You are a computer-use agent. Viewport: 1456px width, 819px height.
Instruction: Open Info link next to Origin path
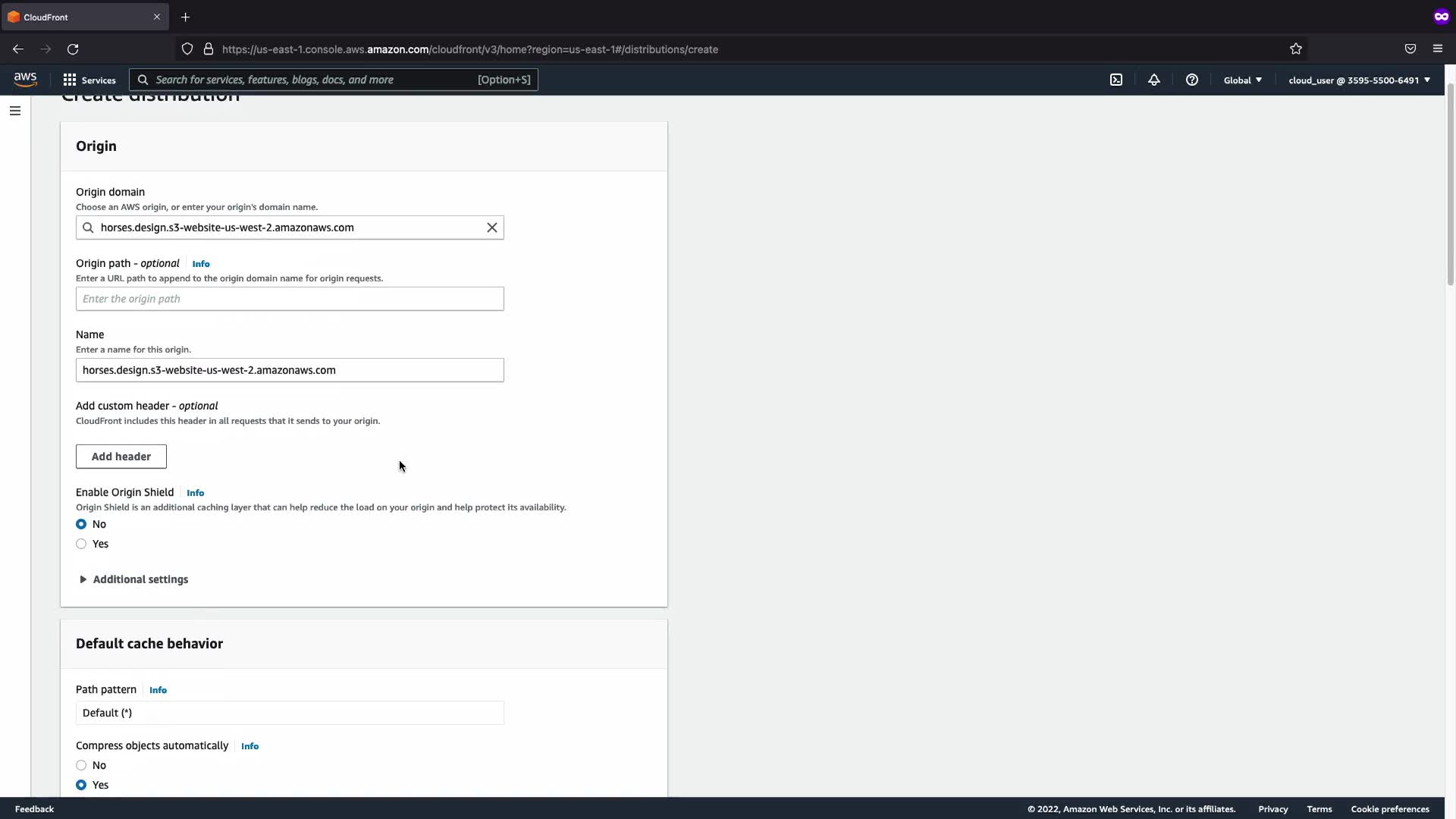point(201,264)
